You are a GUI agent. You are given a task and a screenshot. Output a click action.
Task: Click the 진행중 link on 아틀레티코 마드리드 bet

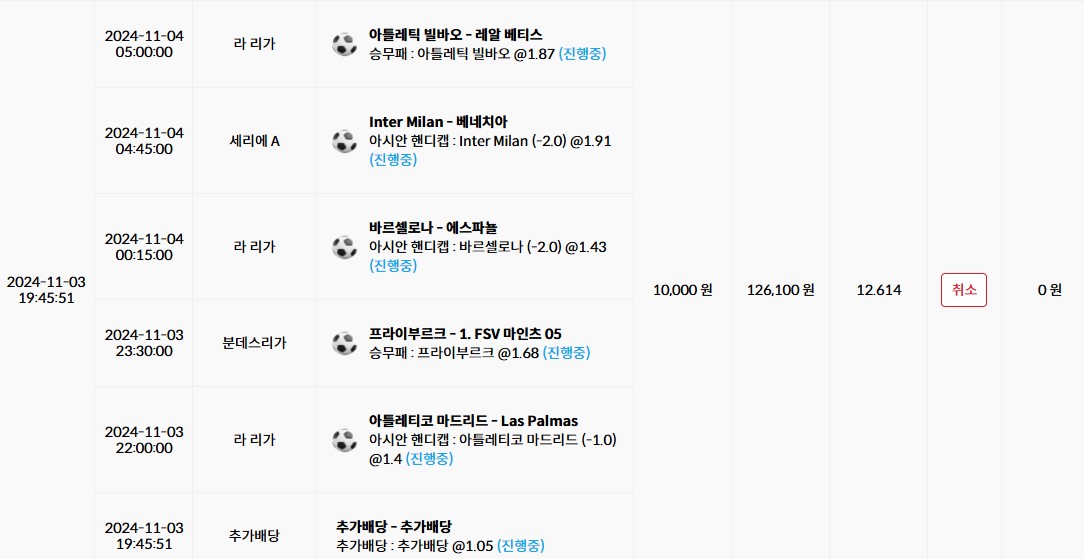(x=429, y=458)
